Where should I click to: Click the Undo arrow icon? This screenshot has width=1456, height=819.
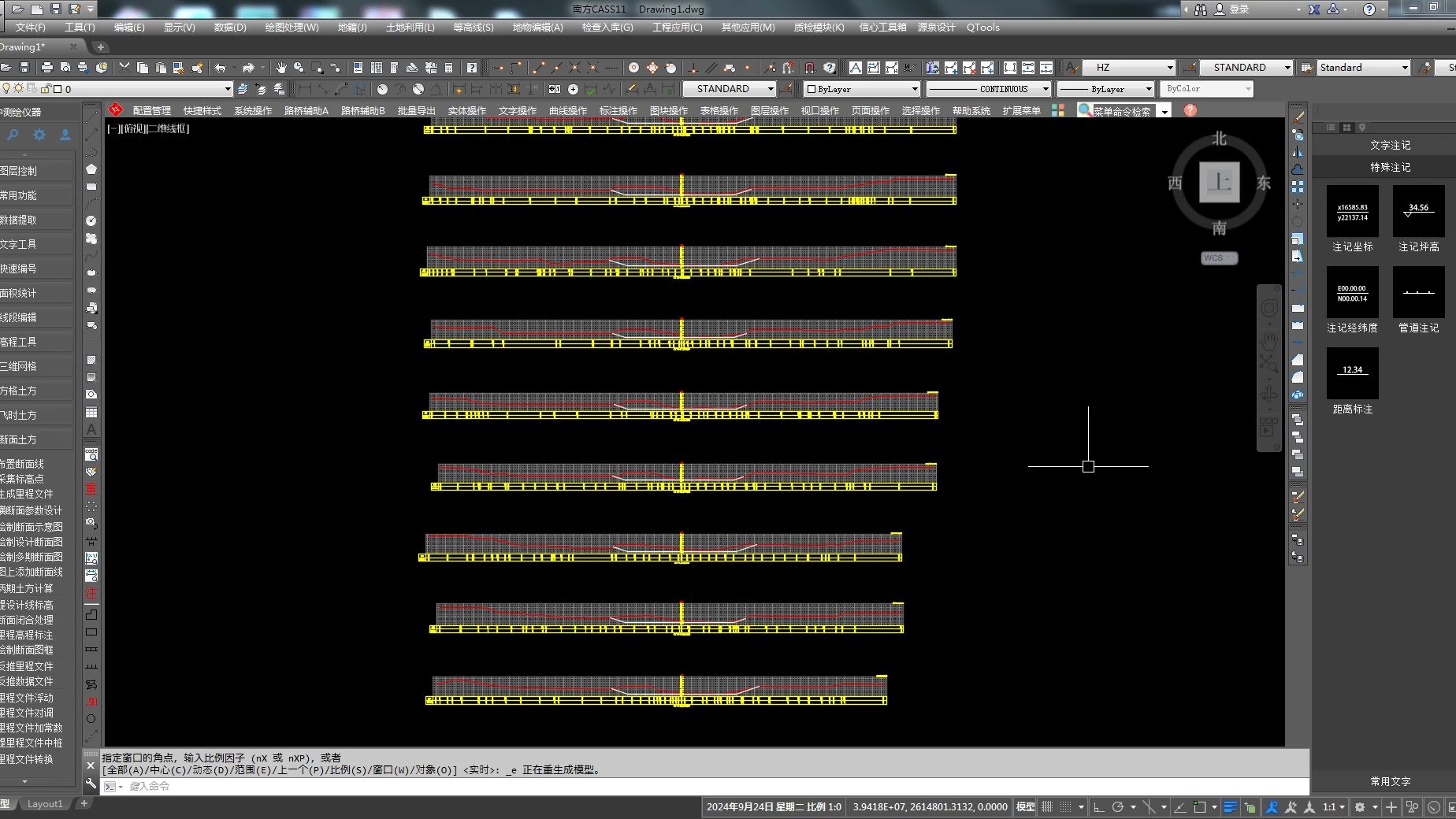(221, 68)
